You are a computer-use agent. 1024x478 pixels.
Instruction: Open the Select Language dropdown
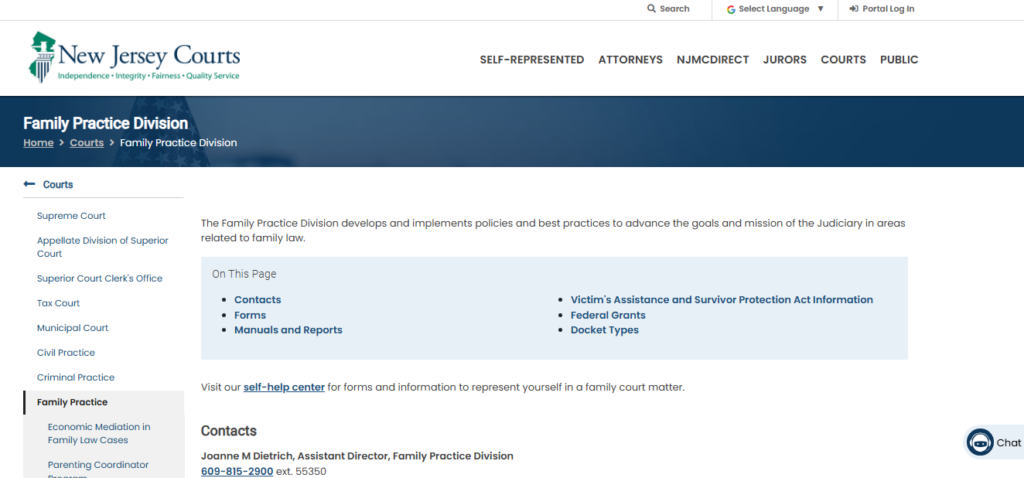coord(775,9)
